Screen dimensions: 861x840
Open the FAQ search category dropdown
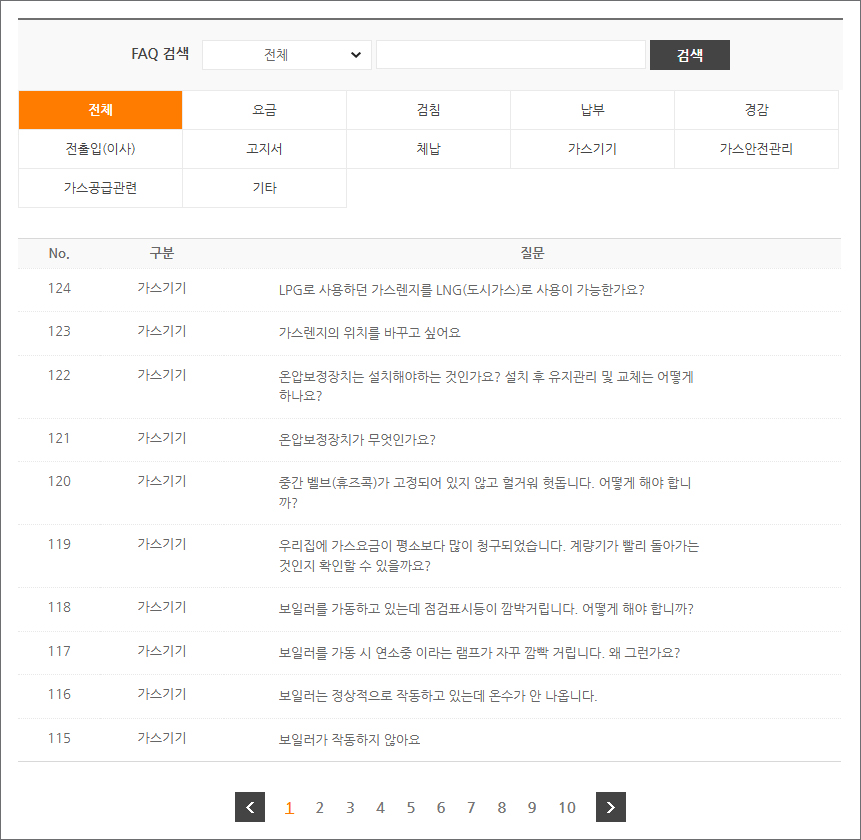tap(287, 55)
